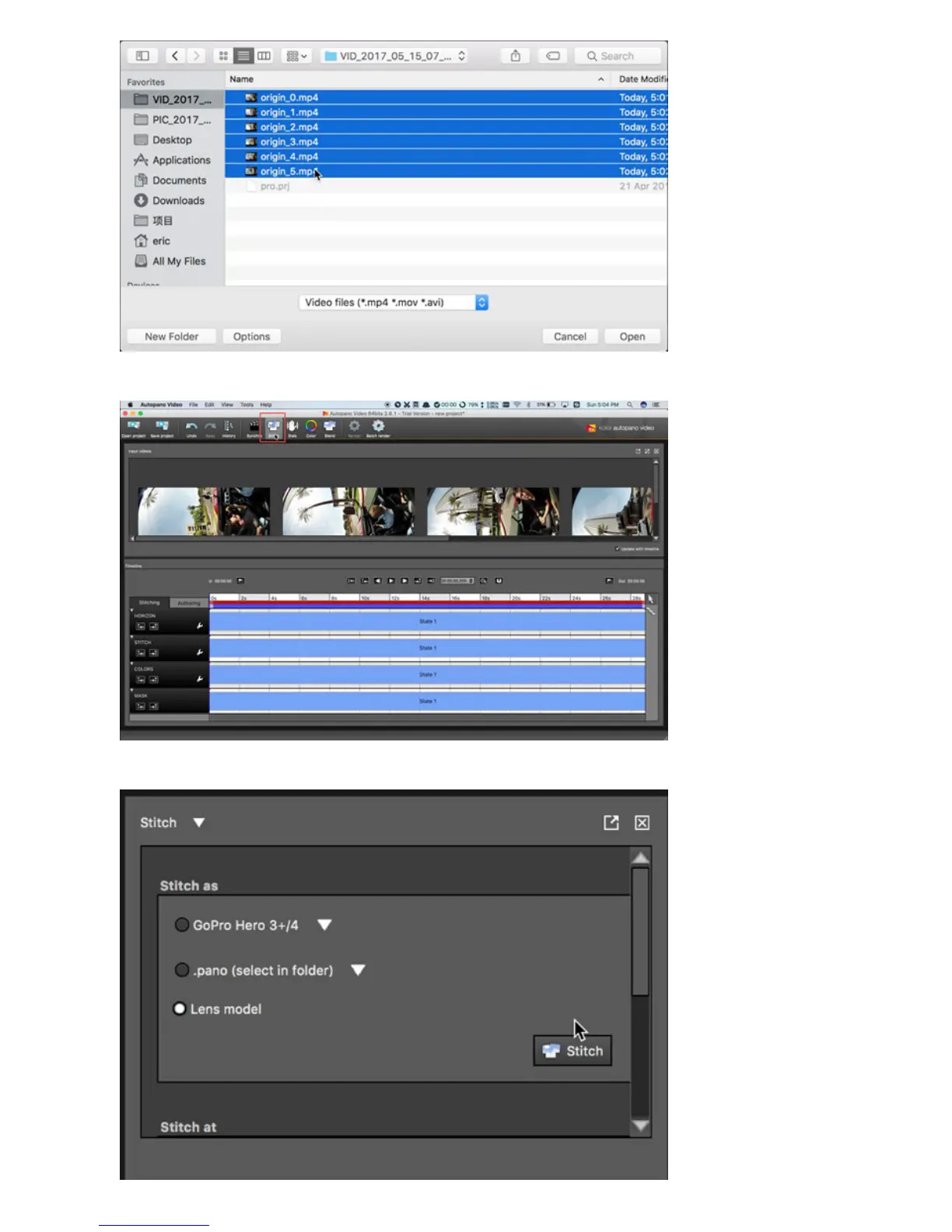The image size is (952, 1232).
Task: Click the Open button in file dialog
Action: coord(632,336)
